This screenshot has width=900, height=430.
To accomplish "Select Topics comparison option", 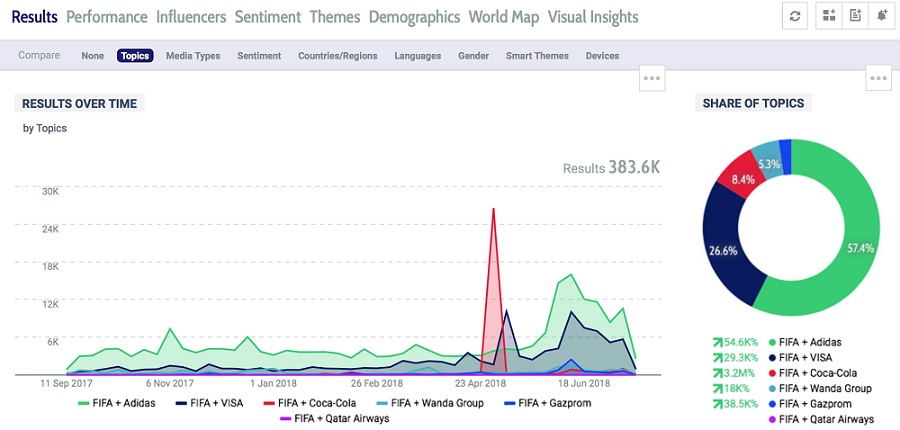I will pos(135,56).
